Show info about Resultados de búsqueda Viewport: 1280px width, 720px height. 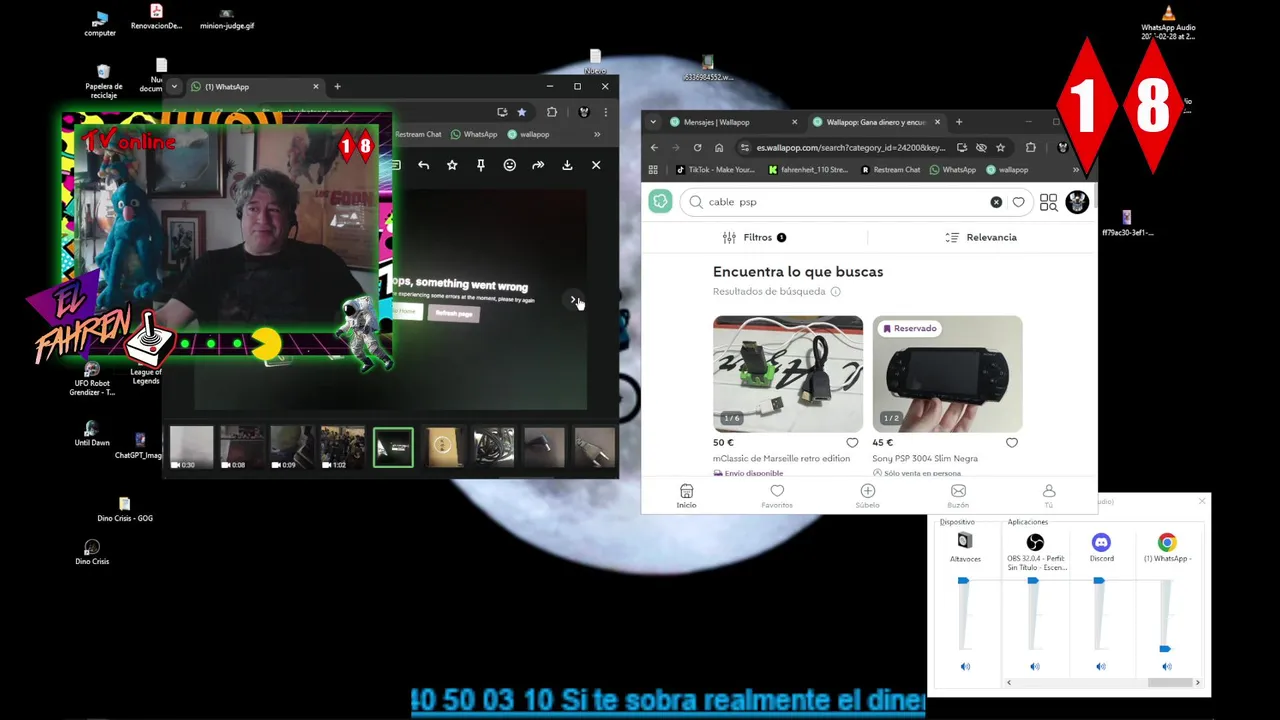(836, 292)
